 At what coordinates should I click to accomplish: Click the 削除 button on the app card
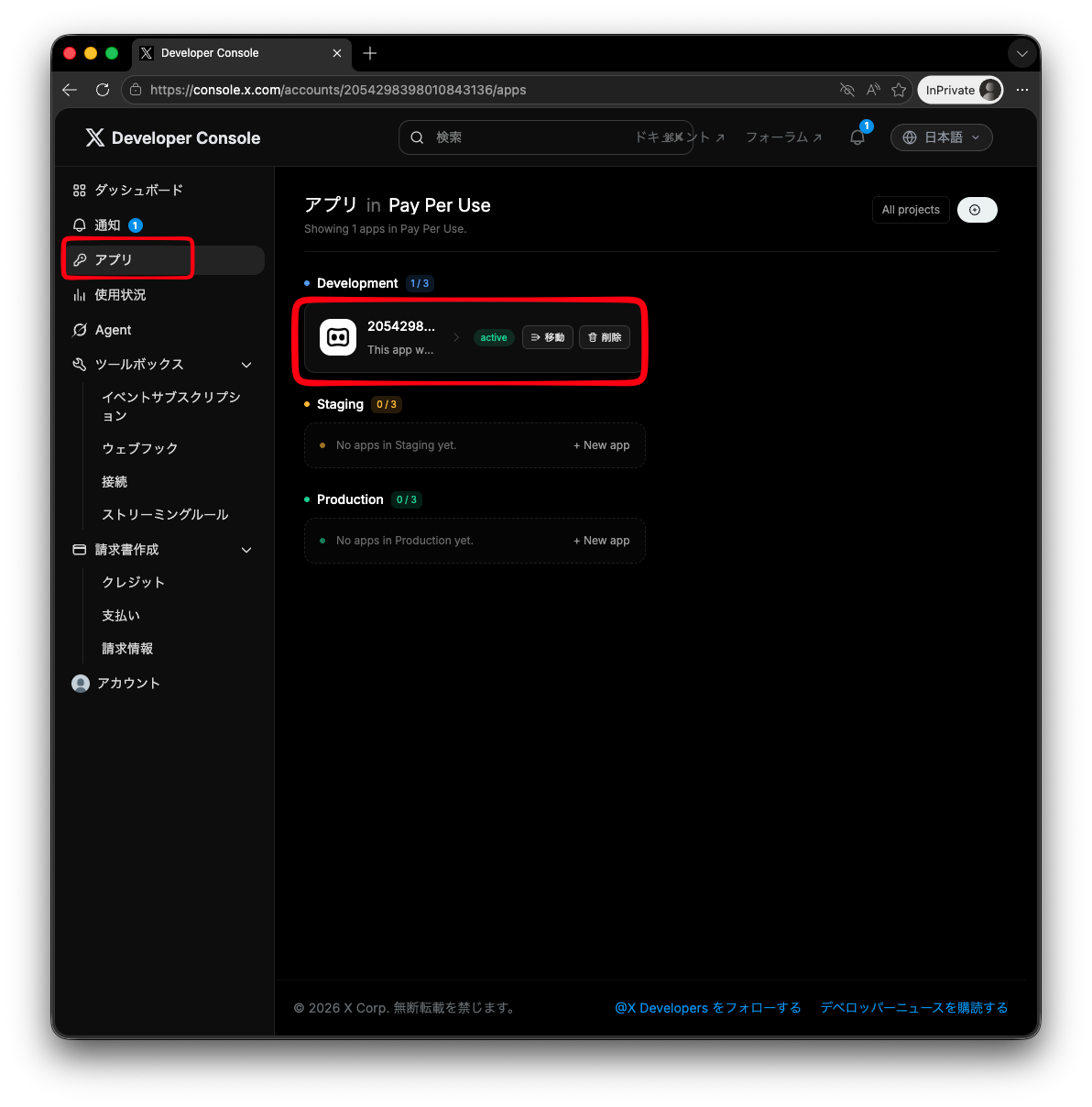tap(605, 337)
